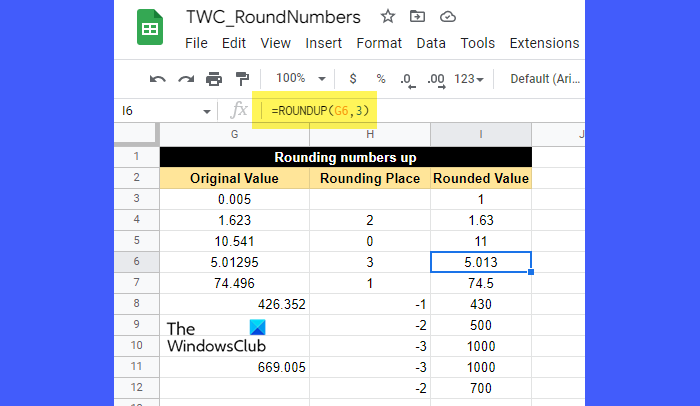Select the Paint format tool
Image resolution: width=700 pixels, height=406 pixels.
pyautogui.click(x=241, y=78)
